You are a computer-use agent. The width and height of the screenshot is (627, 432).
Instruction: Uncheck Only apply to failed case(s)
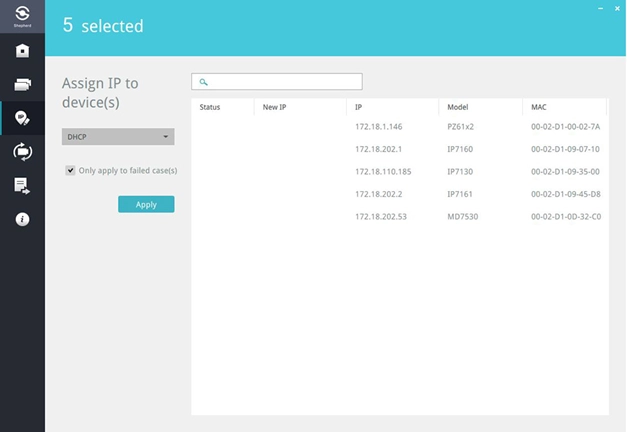pos(70,170)
